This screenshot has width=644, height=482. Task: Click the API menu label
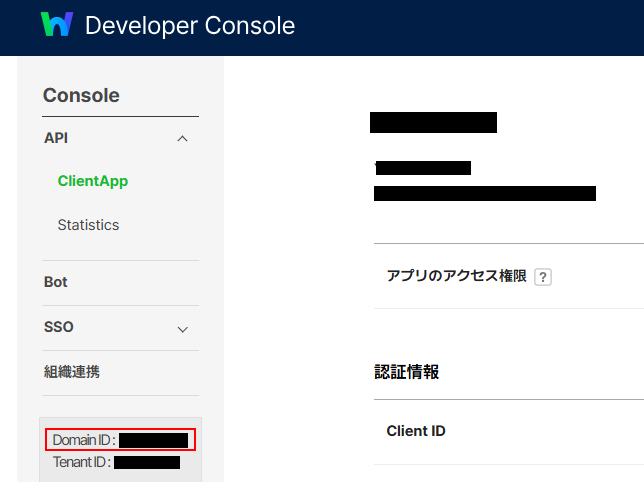(56, 138)
